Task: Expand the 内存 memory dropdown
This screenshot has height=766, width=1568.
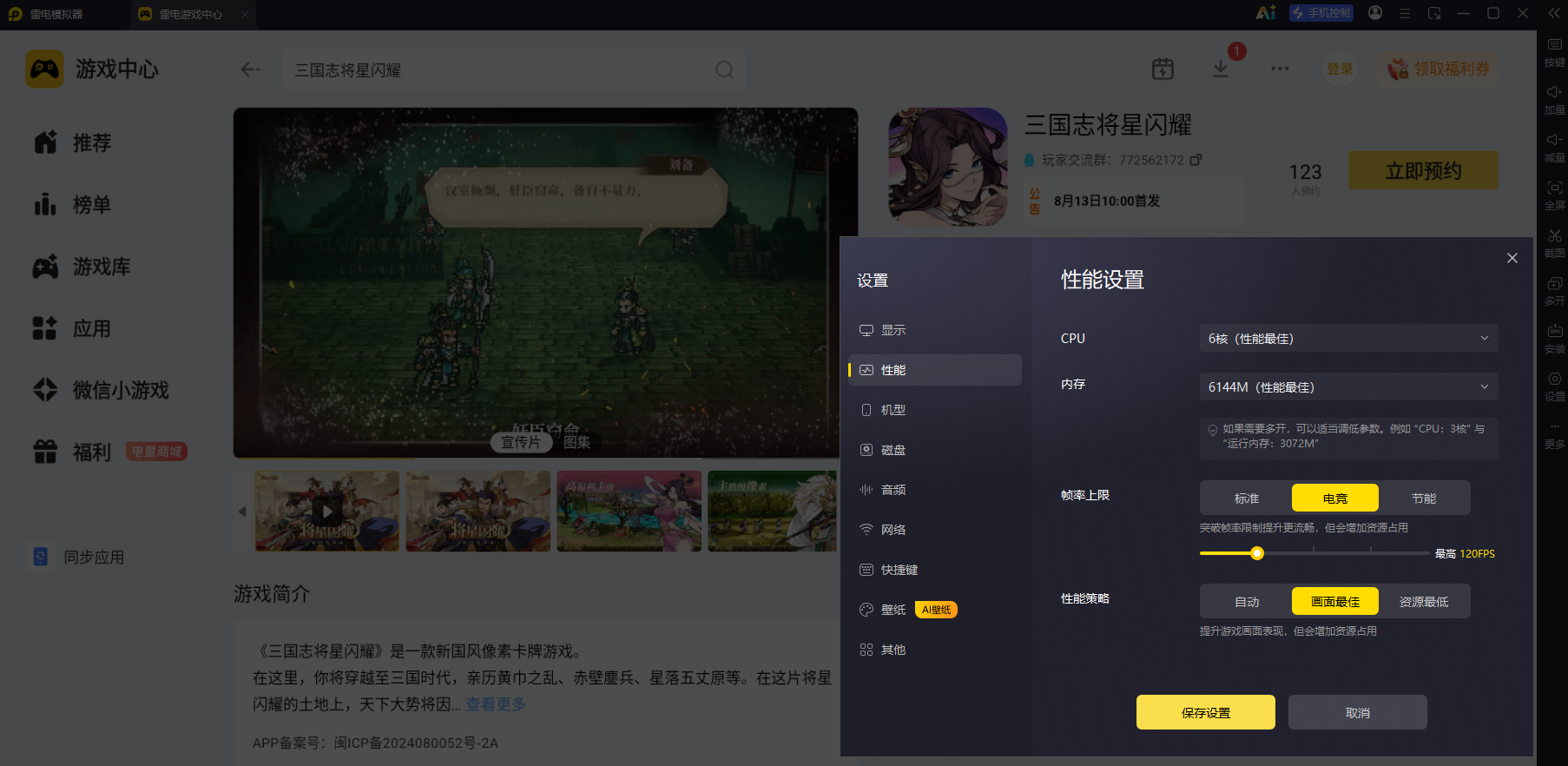Action: [x=1348, y=386]
